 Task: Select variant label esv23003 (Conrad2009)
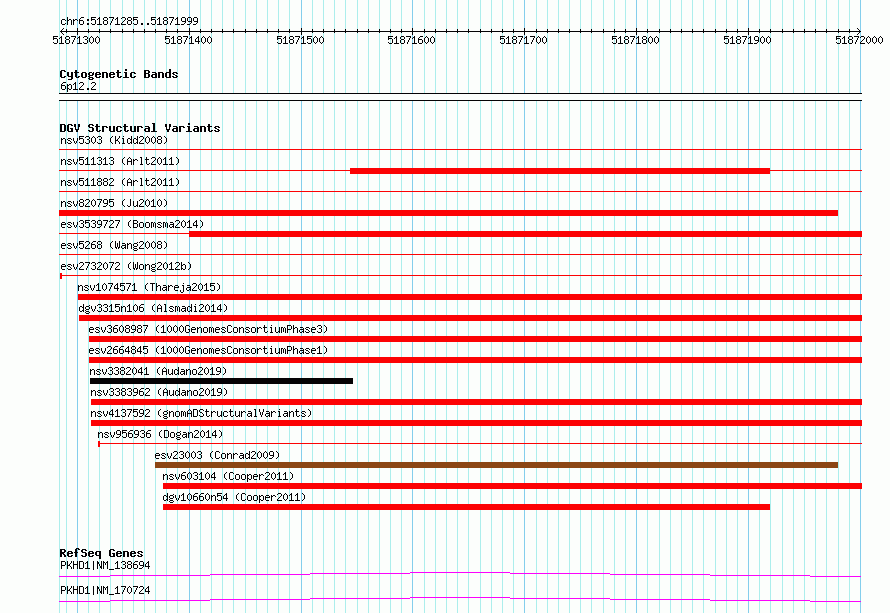coord(217,455)
